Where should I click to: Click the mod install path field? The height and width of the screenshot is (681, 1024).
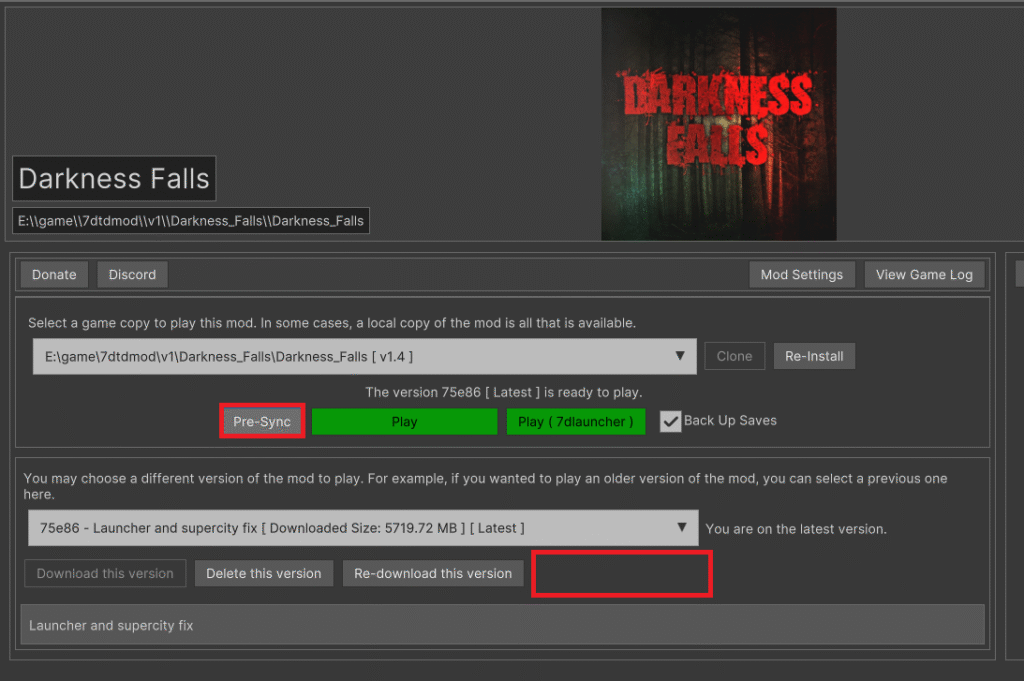click(191, 221)
